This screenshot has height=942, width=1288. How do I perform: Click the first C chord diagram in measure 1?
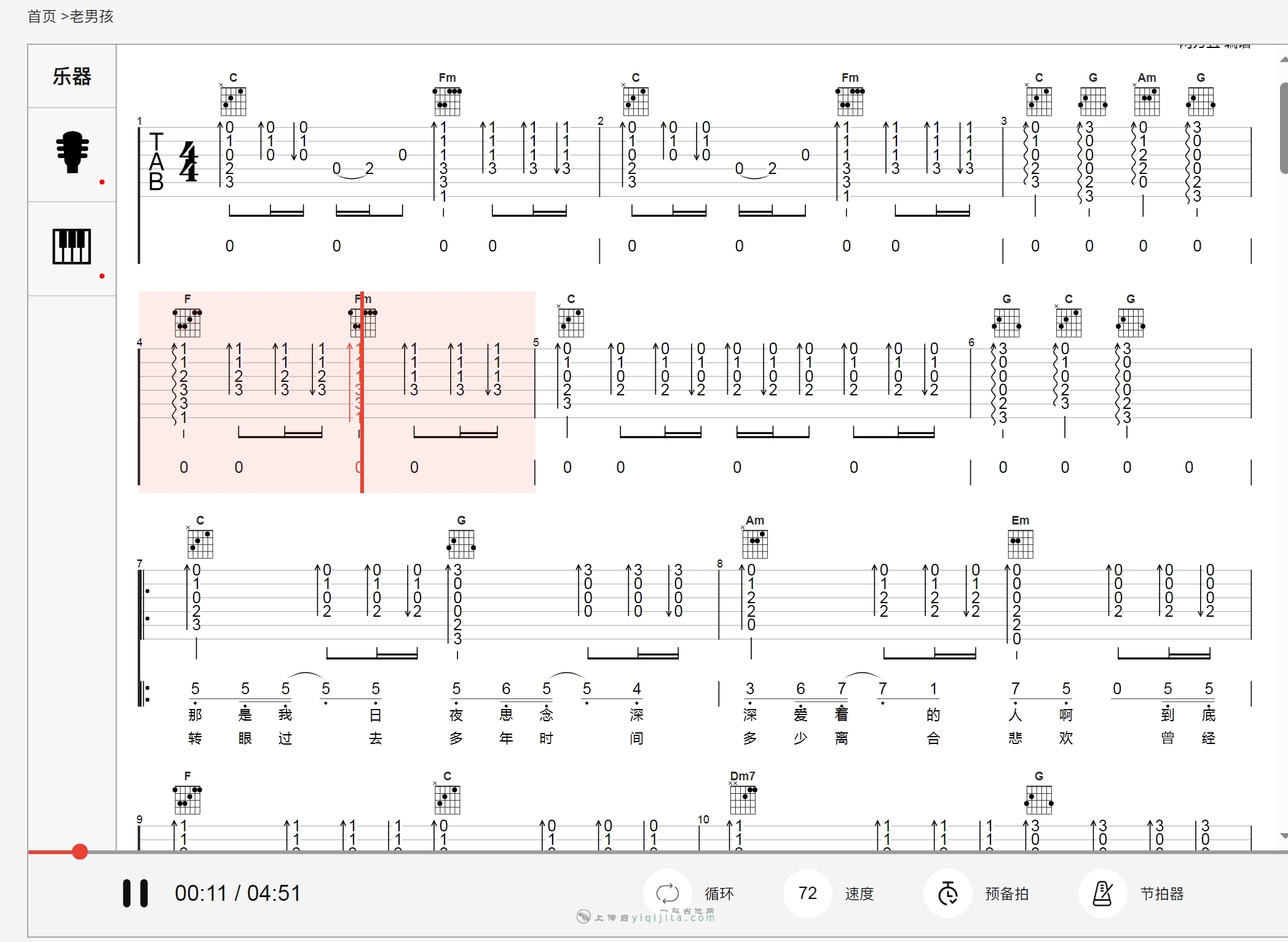click(233, 101)
